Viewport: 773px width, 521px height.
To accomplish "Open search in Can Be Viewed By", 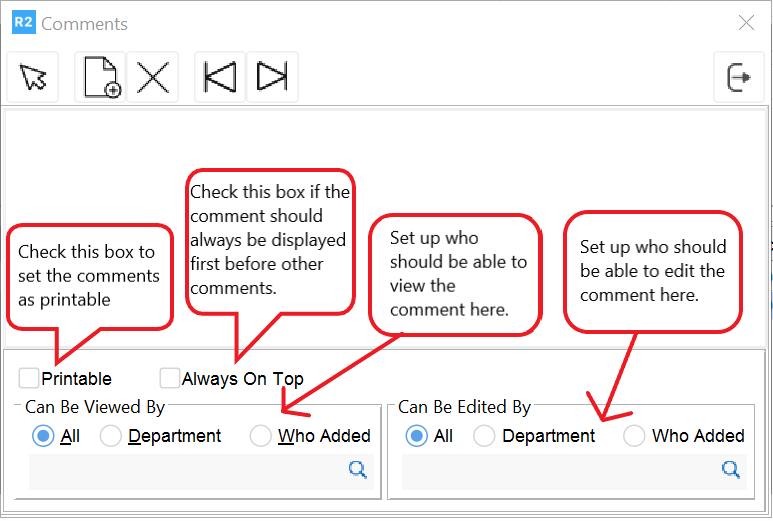I will tap(357, 470).
